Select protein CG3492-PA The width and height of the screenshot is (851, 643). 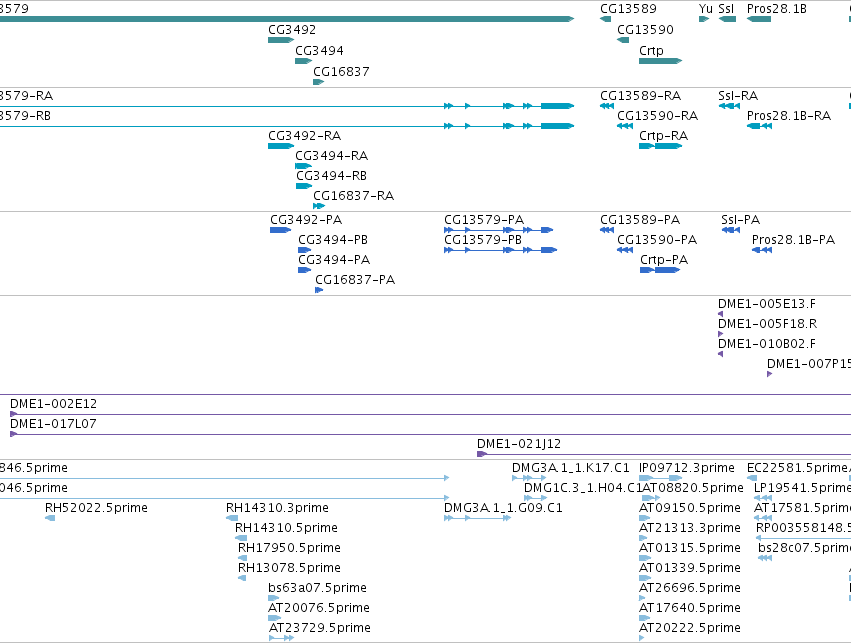point(281,230)
